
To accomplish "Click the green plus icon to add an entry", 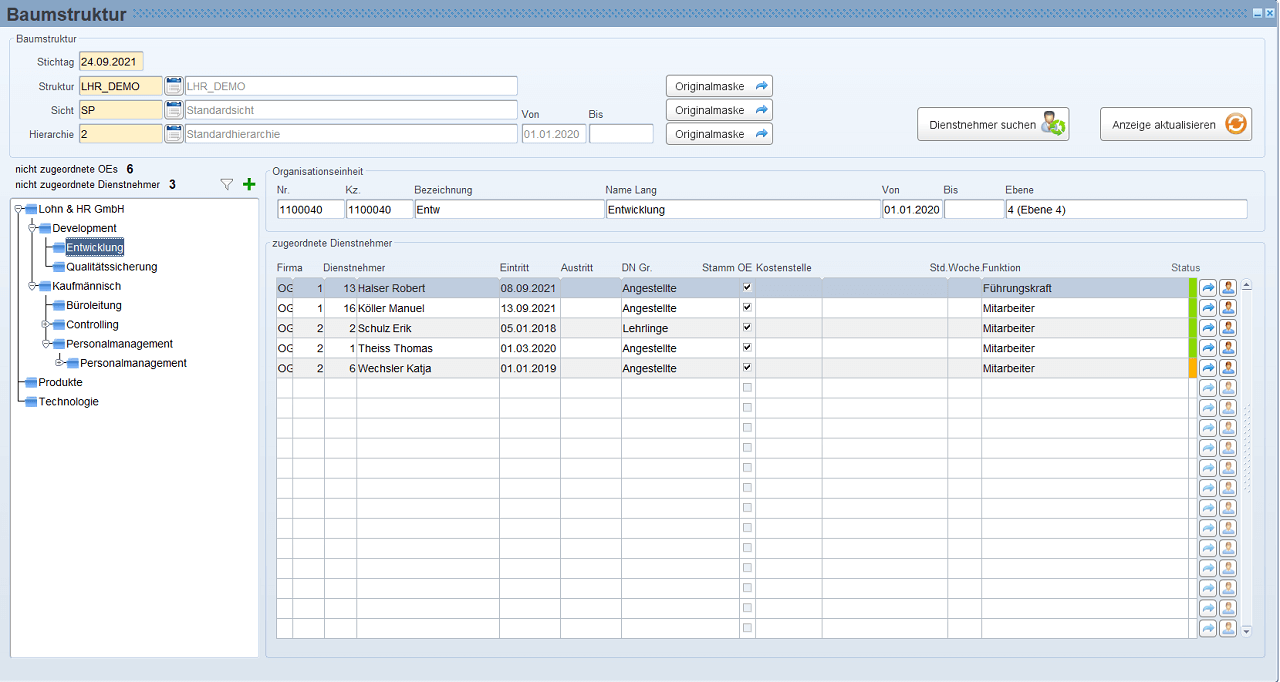I will [x=247, y=184].
